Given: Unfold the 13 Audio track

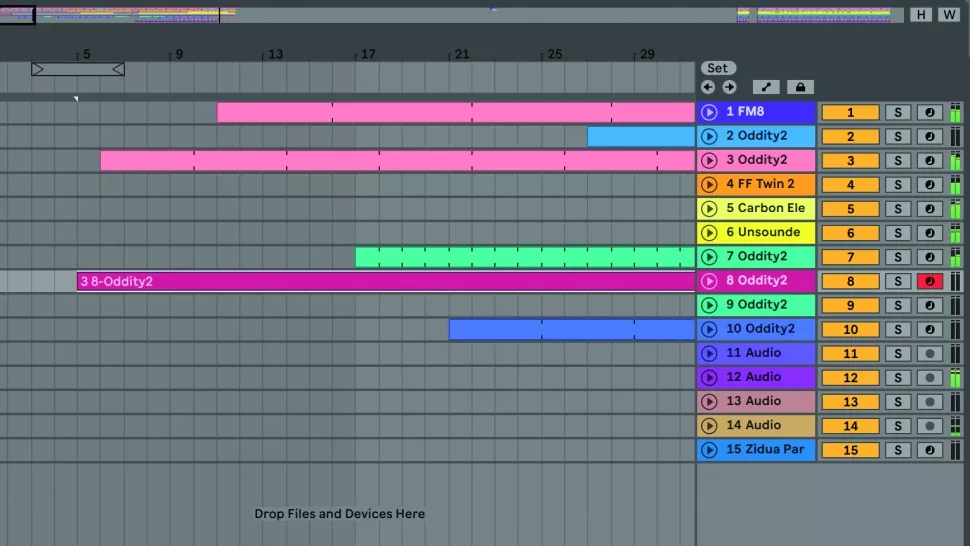Looking at the screenshot, I should 709,401.
